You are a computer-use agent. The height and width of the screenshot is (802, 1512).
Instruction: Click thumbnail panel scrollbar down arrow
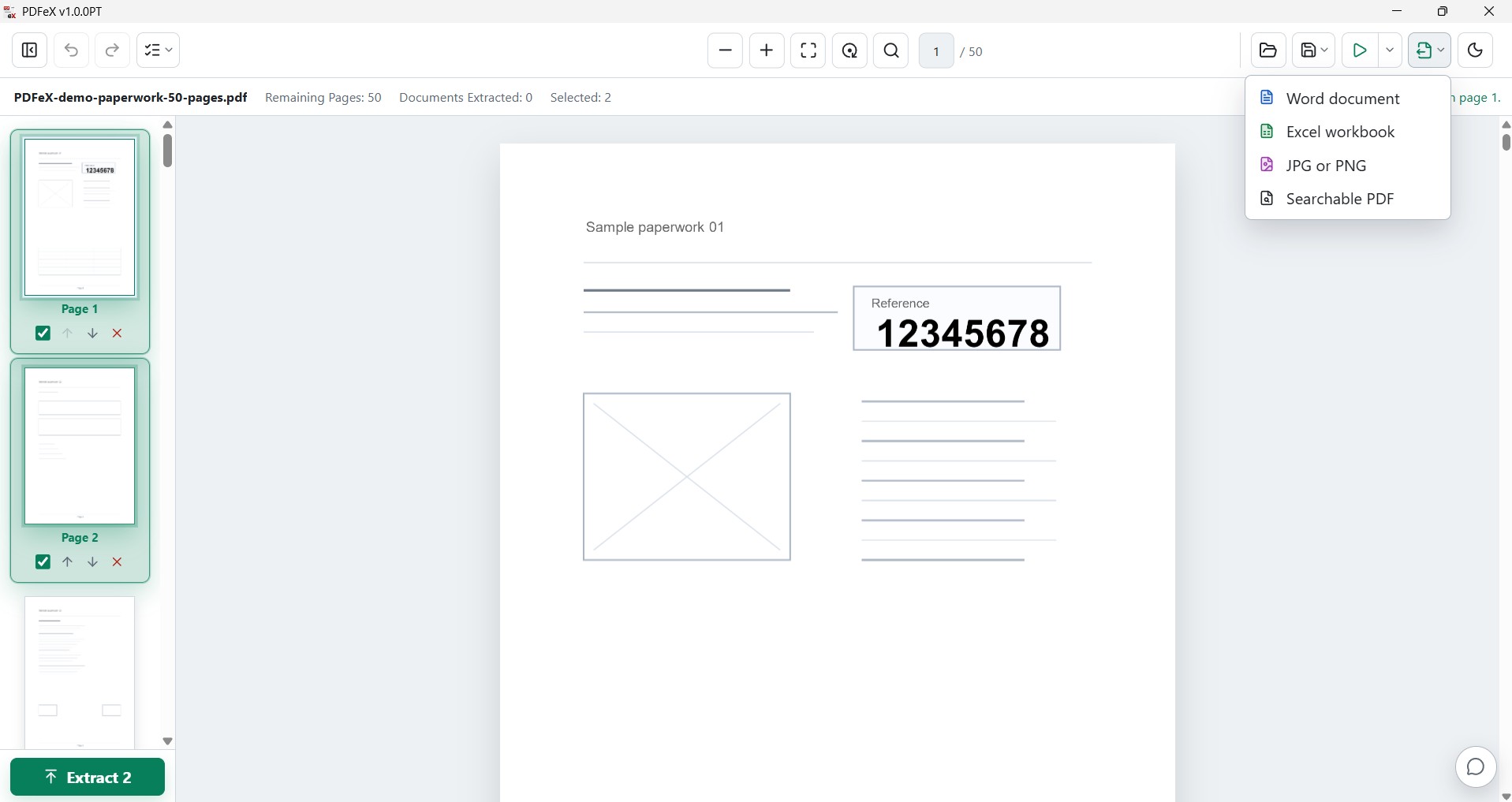(167, 741)
